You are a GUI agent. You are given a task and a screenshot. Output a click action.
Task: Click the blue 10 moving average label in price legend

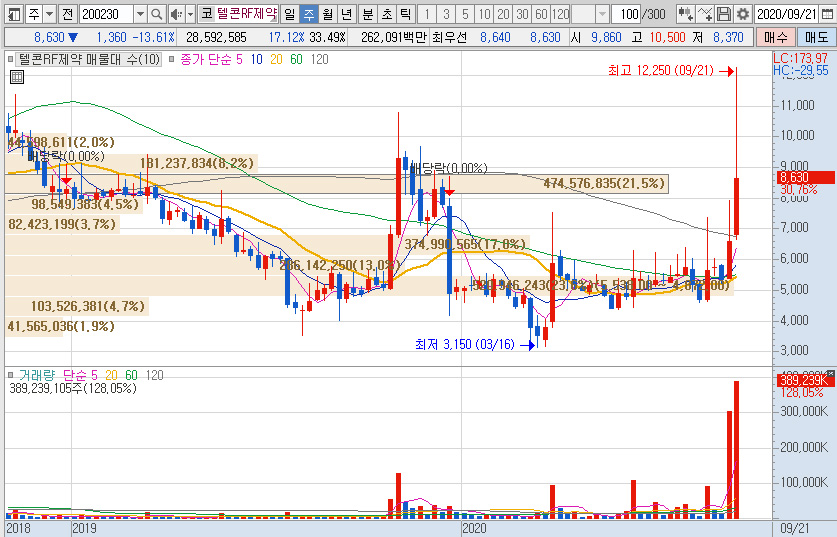tap(256, 59)
